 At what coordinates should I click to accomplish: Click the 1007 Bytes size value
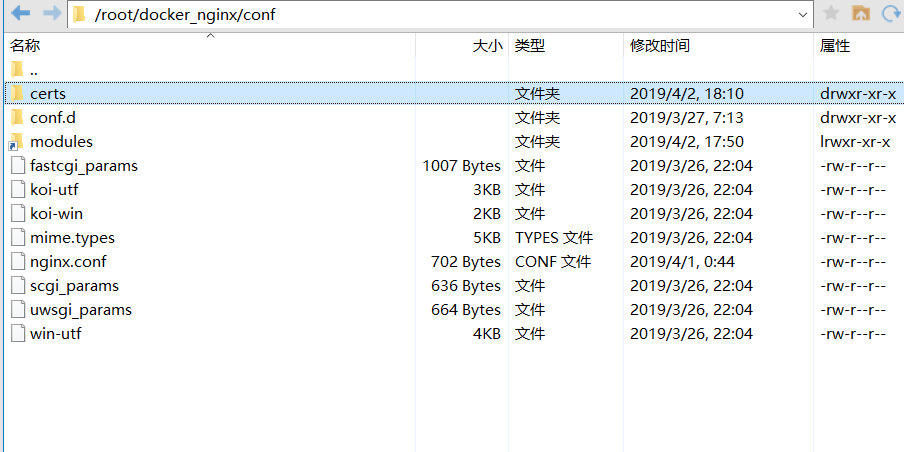[x=461, y=166]
